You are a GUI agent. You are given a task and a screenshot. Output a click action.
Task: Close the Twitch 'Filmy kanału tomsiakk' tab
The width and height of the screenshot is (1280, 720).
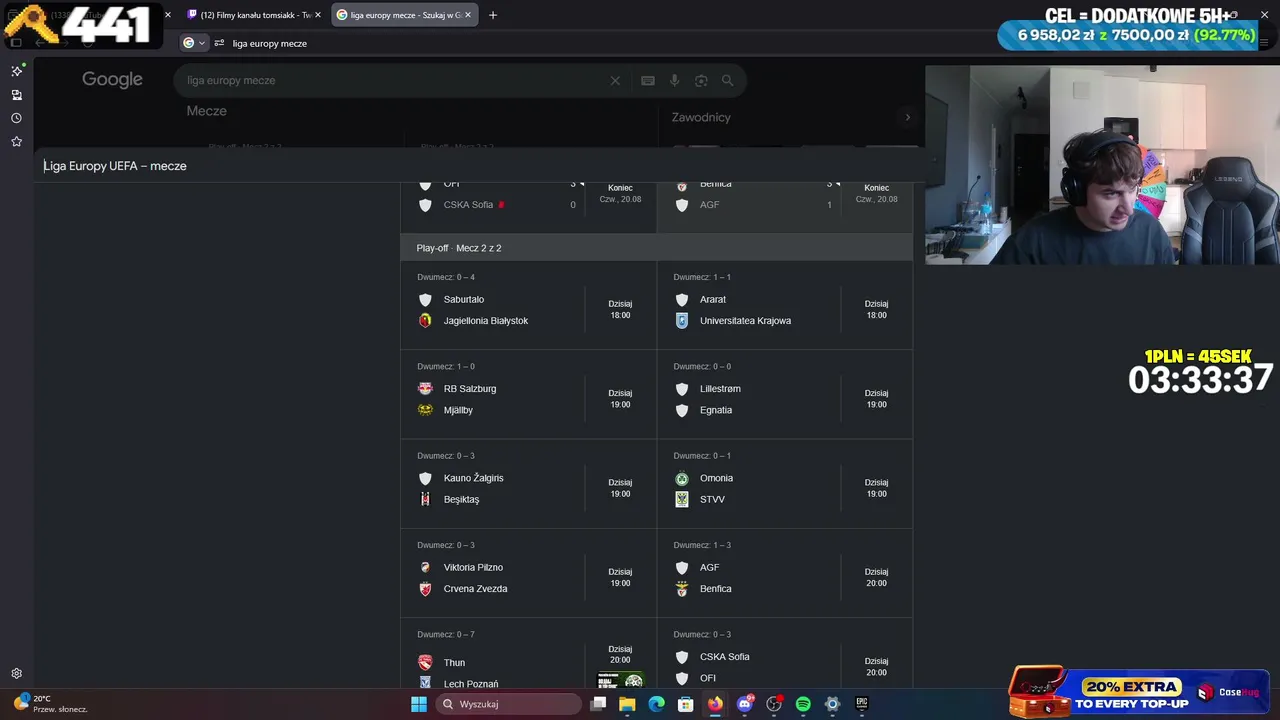(x=318, y=15)
